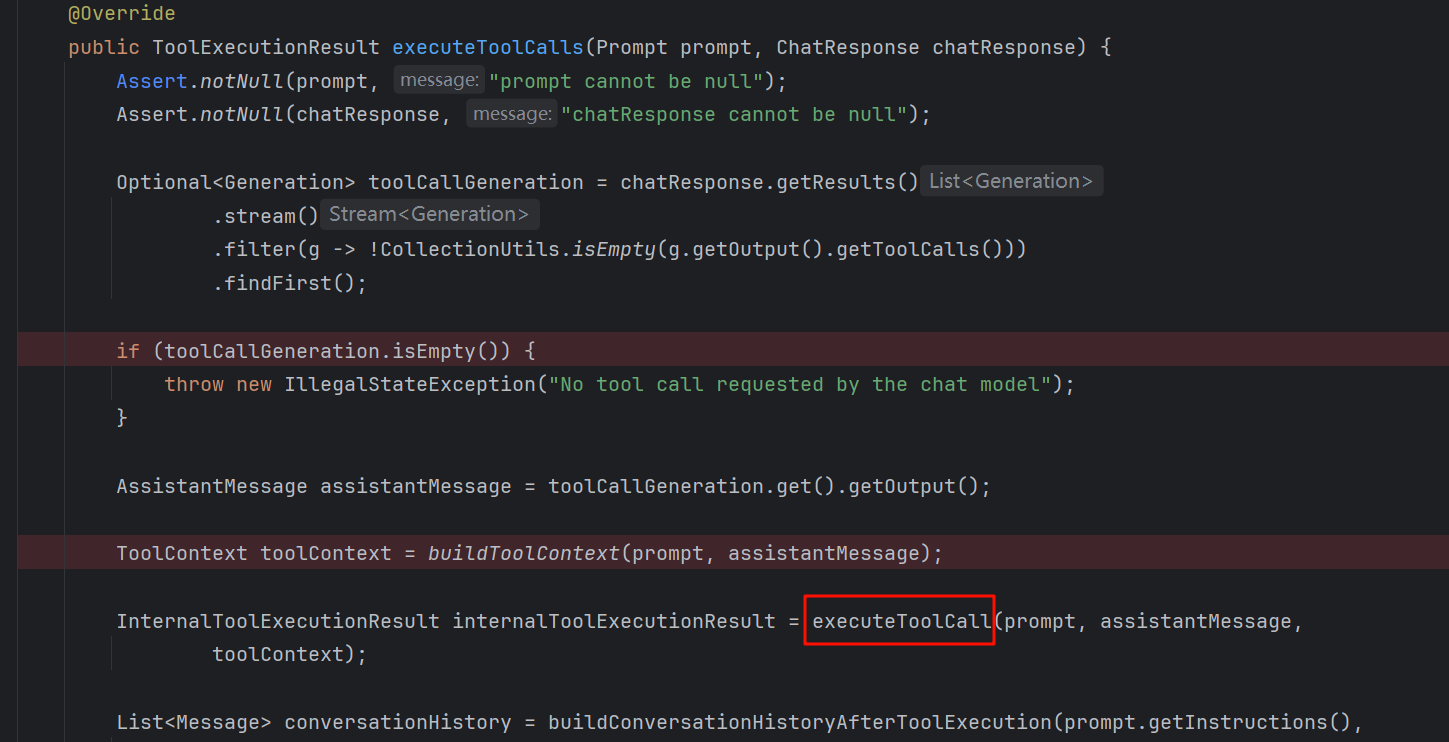Click the executeToolCalls method name

click(488, 47)
